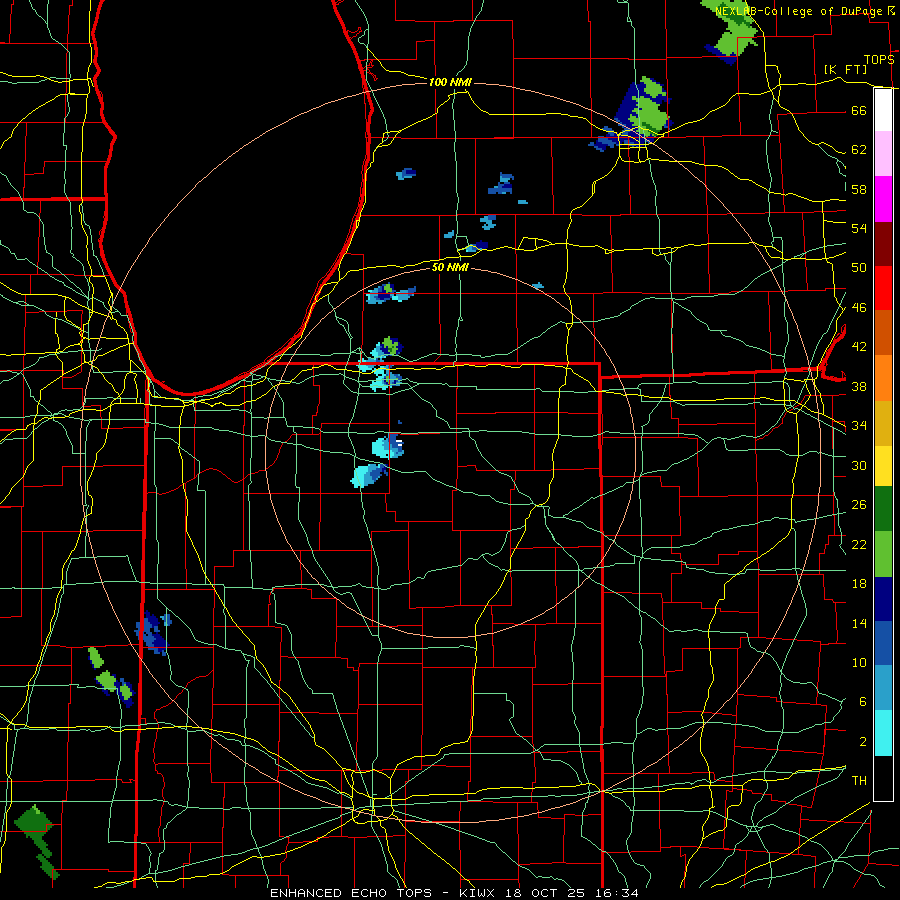The width and height of the screenshot is (900, 900).
Task: Click the 14 scale value
Action: coord(859,623)
